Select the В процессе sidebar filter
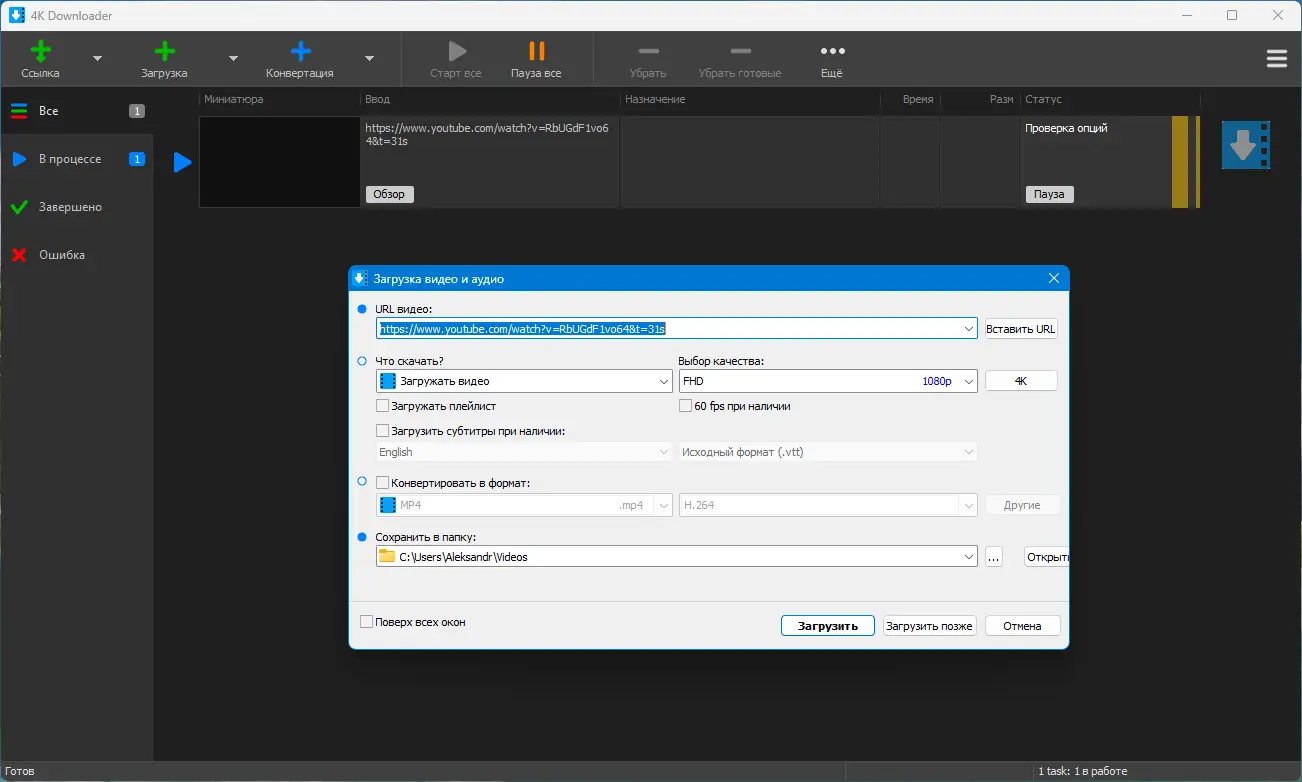Image resolution: width=1302 pixels, height=782 pixels. point(70,159)
